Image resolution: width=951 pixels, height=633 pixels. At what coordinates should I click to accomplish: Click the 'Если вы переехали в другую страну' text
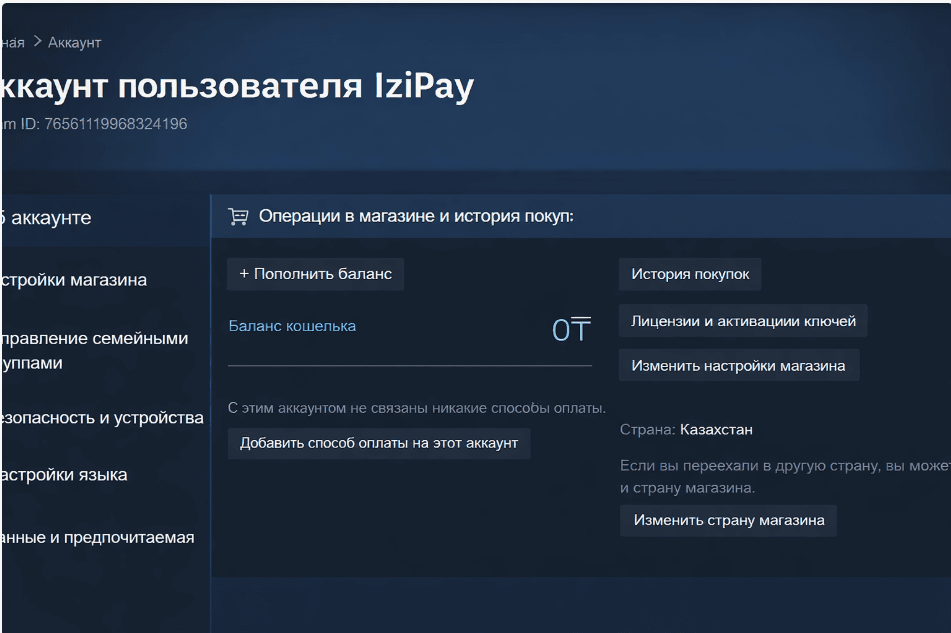point(785,477)
